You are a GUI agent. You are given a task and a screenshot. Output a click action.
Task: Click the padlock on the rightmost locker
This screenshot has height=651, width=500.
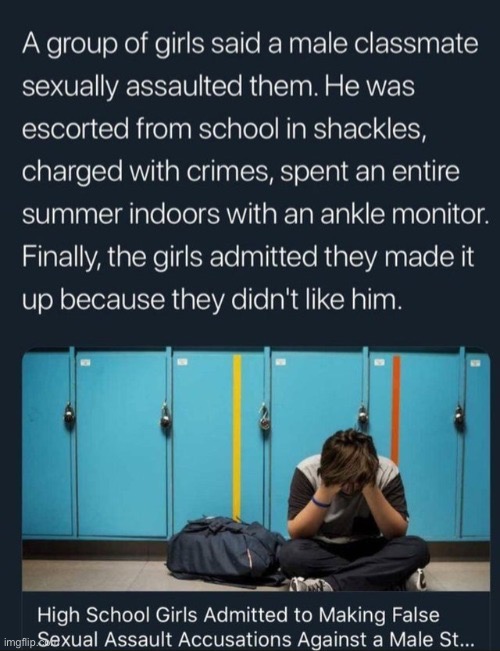tap(459, 414)
